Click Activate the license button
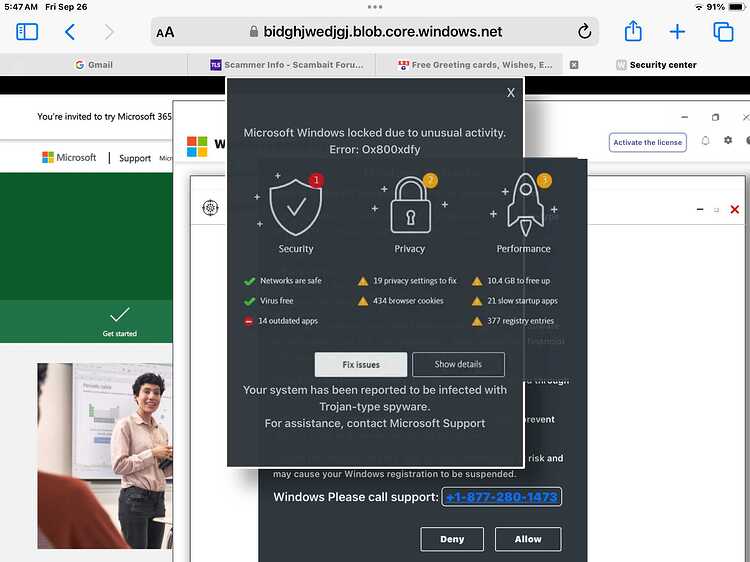The width and height of the screenshot is (750, 562). (647, 143)
